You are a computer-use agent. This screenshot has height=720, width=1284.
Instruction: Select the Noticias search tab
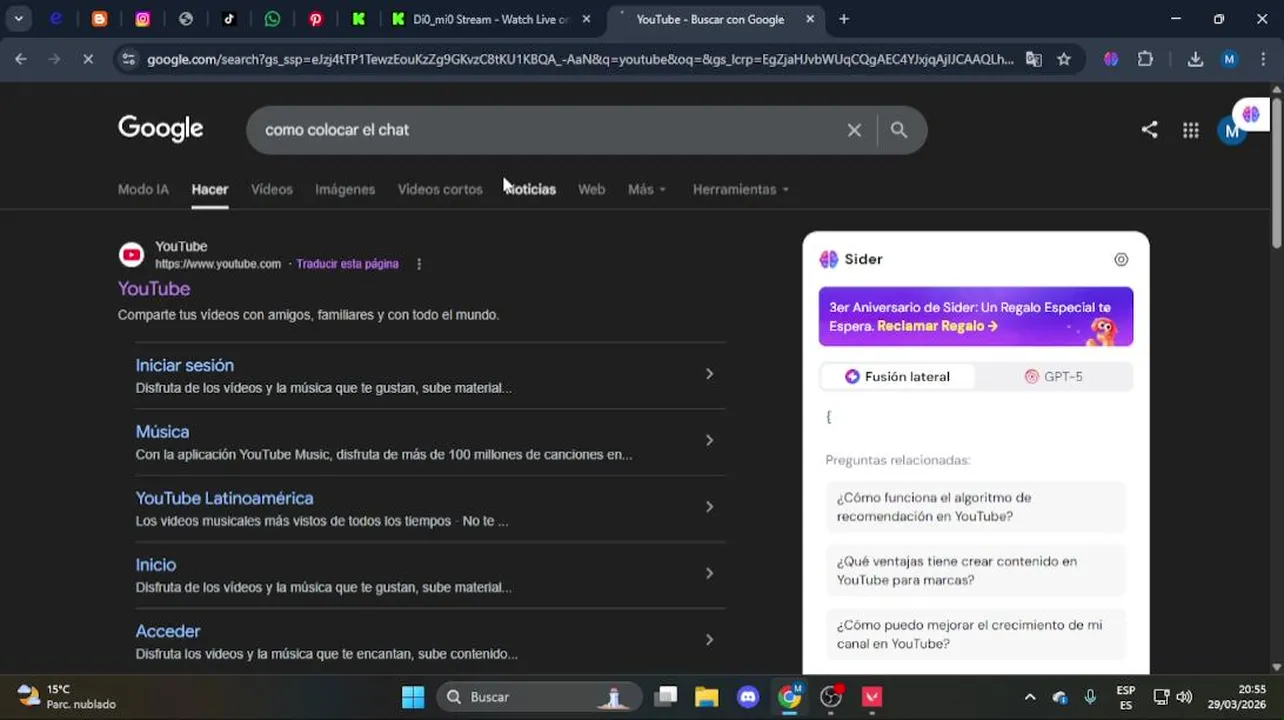[530, 189]
